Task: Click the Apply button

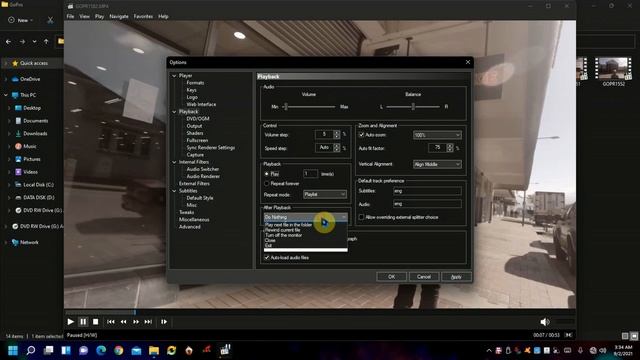Action: 456,277
